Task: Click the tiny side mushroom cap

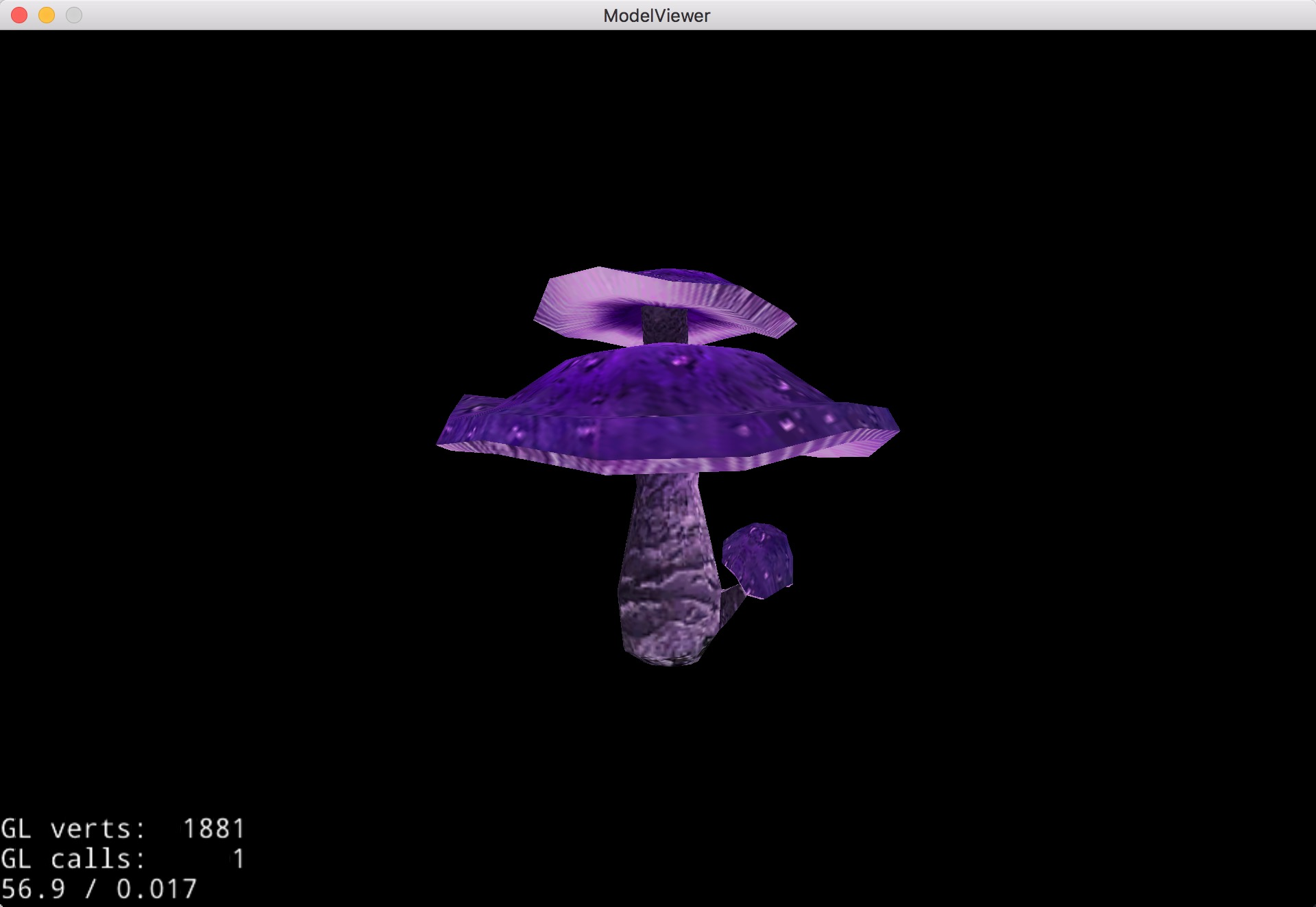Action: pos(759,558)
